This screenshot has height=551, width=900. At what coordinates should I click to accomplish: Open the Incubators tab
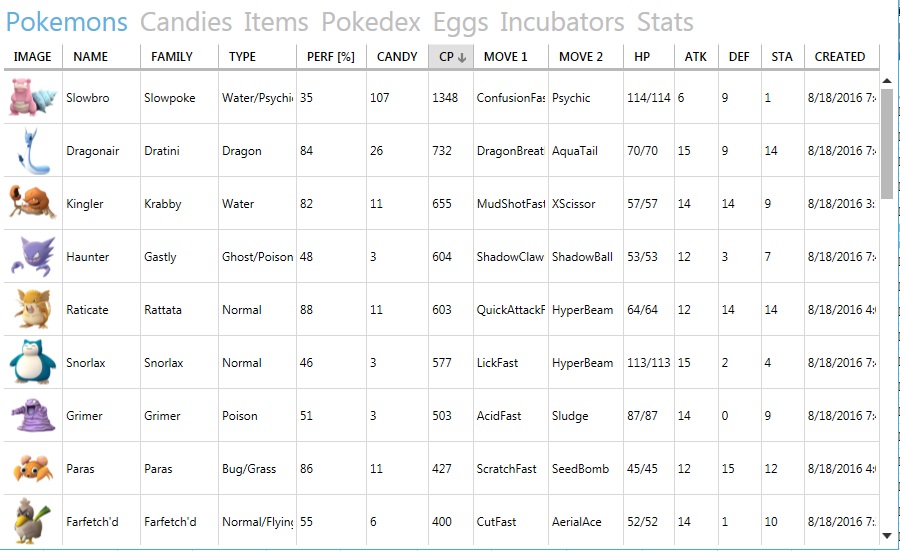click(x=562, y=22)
